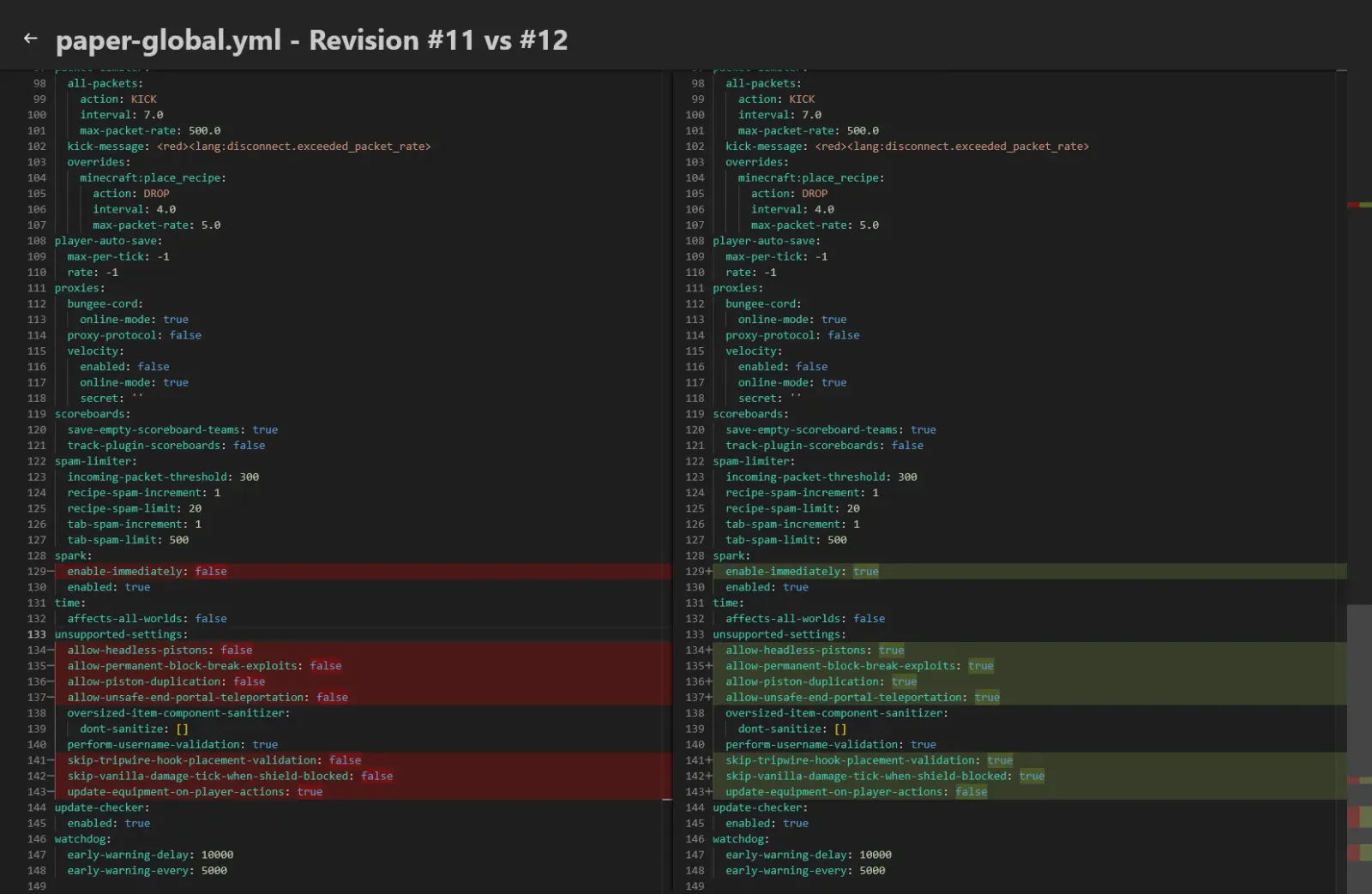Screen dimensions: 1372x894
Task: Select 'tab-spam-limit: 500' in left pane
Action: [x=128, y=540]
